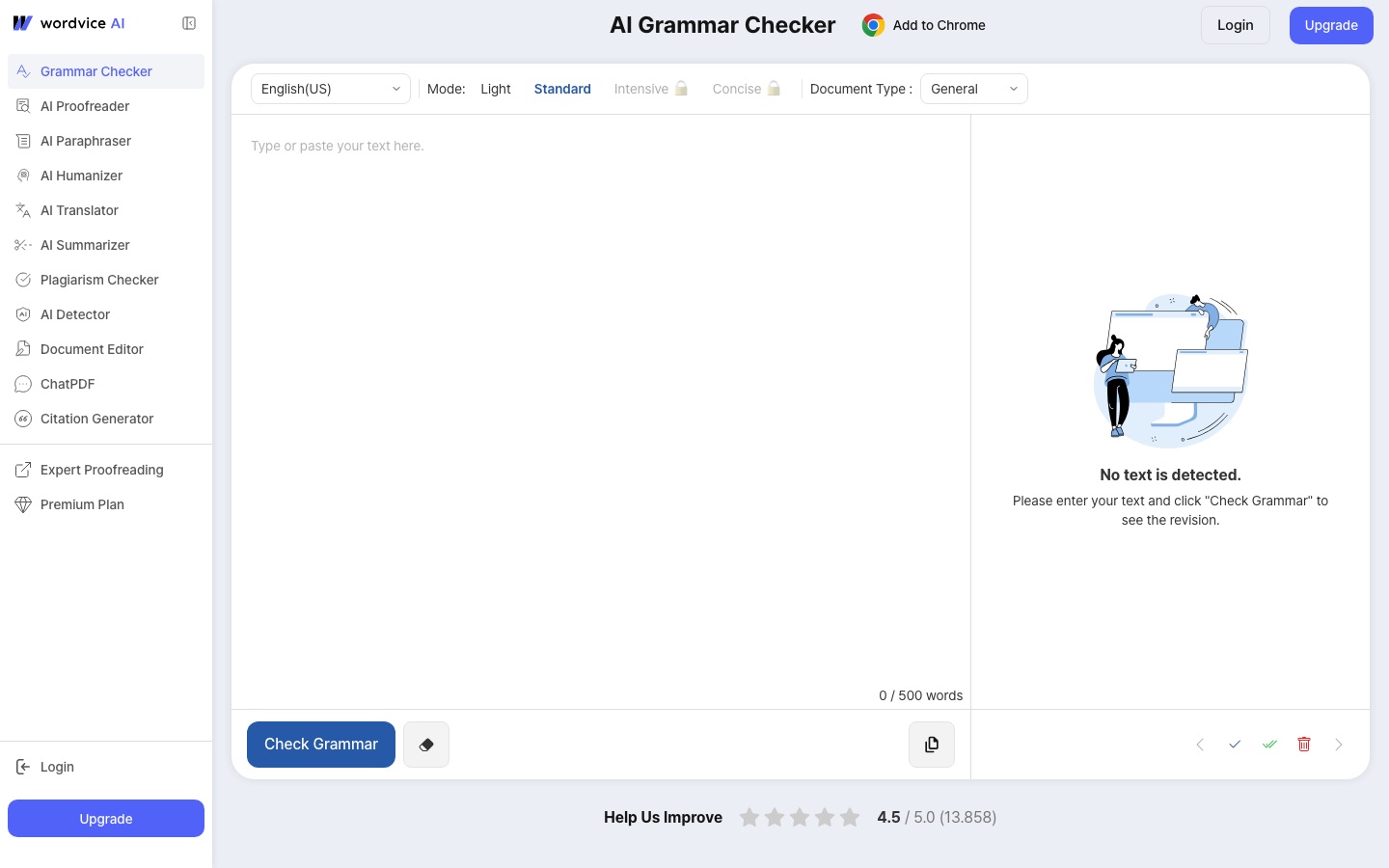The image size is (1389, 868).
Task: Rate with the first star
Action: tap(749, 818)
